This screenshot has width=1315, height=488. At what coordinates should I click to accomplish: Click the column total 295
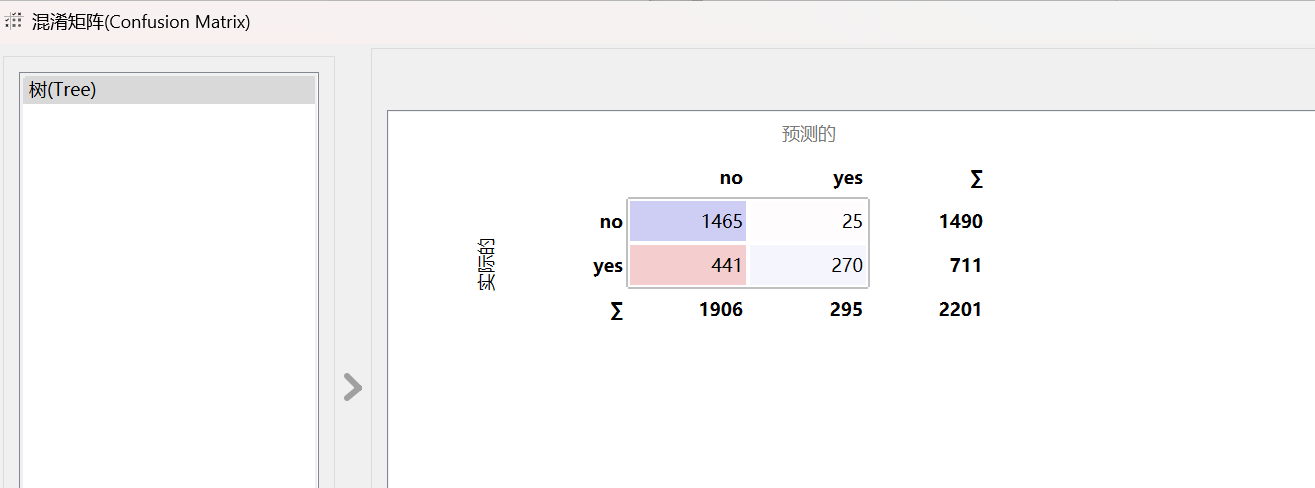click(x=846, y=310)
